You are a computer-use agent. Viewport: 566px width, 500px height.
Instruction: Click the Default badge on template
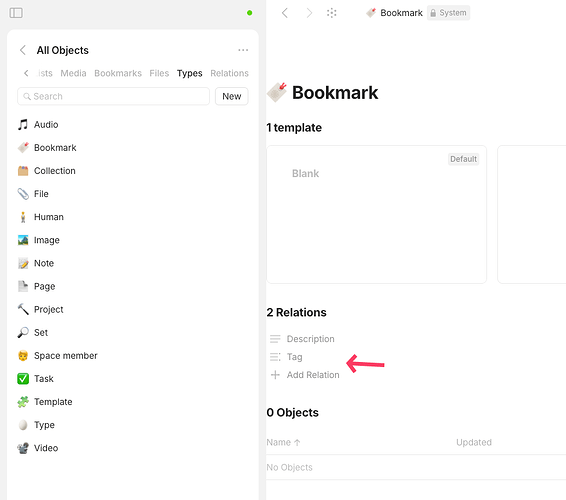(463, 159)
